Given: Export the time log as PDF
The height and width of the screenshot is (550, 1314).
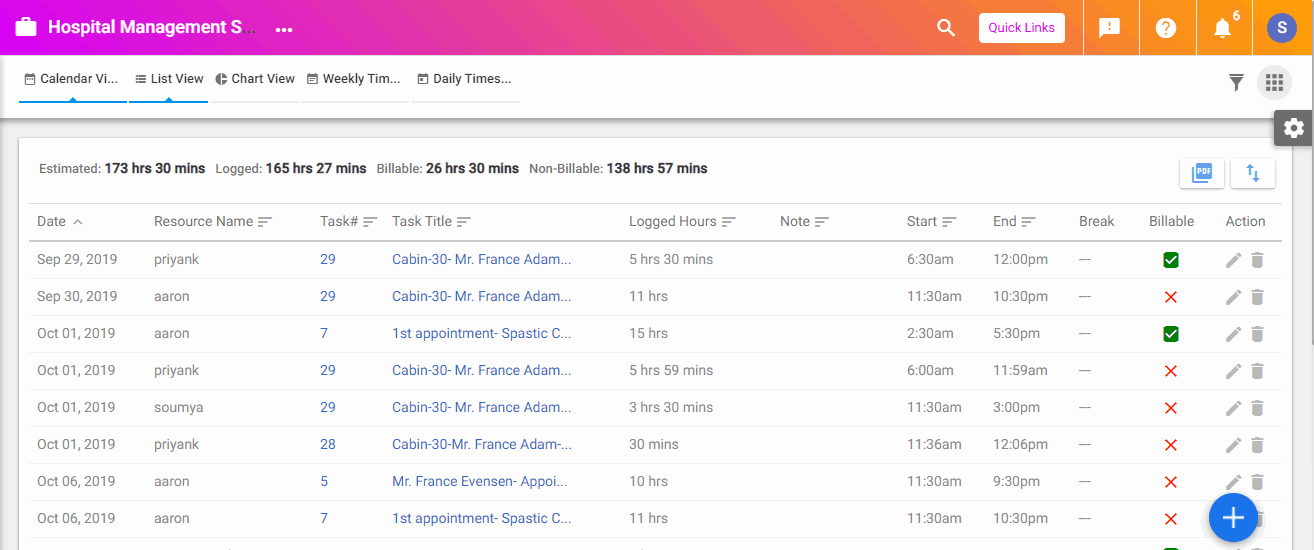Looking at the screenshot, I should pyautogui.click(x=1201, y=173).
